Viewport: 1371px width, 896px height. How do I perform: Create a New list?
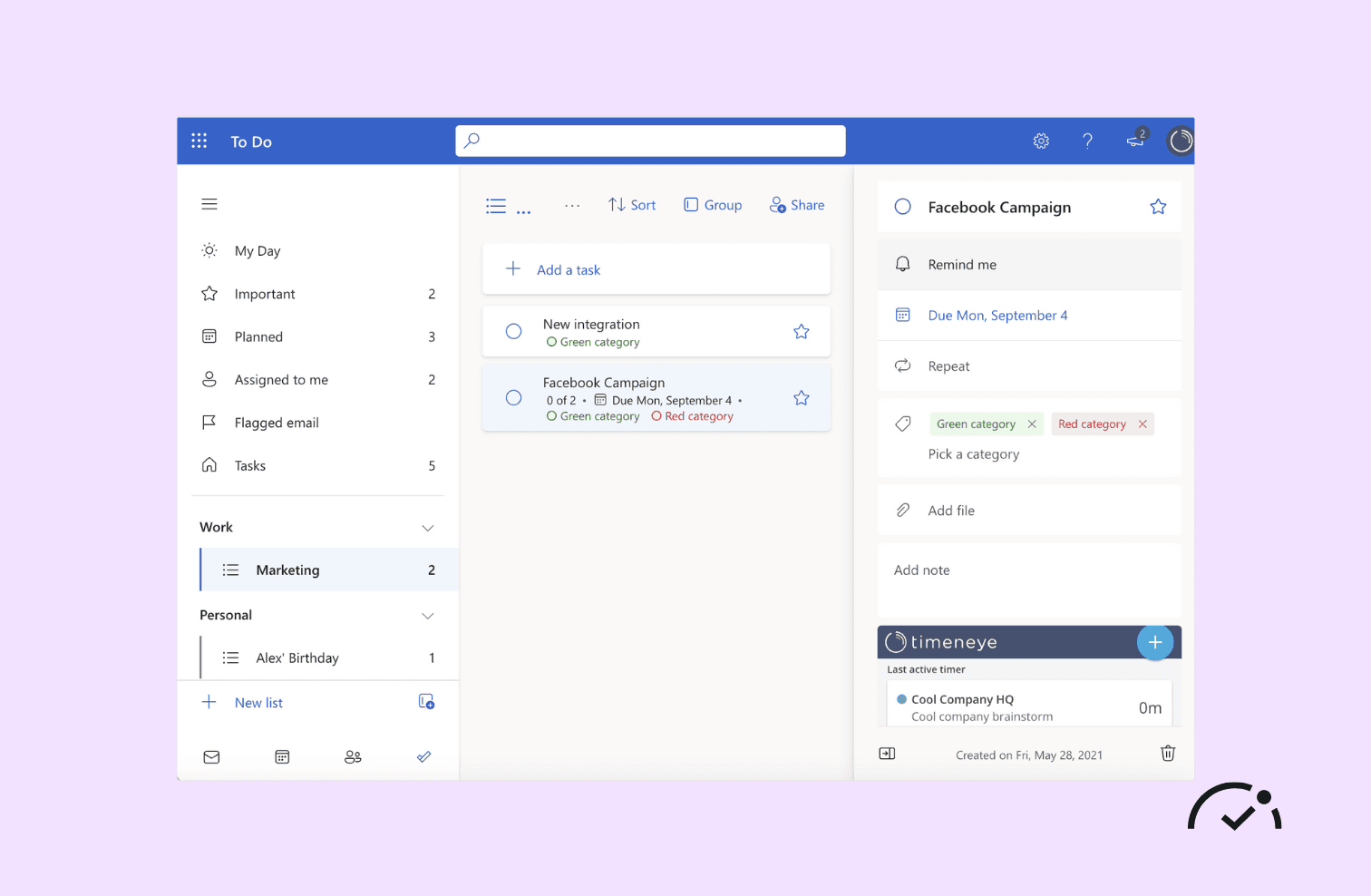(258, 703)
